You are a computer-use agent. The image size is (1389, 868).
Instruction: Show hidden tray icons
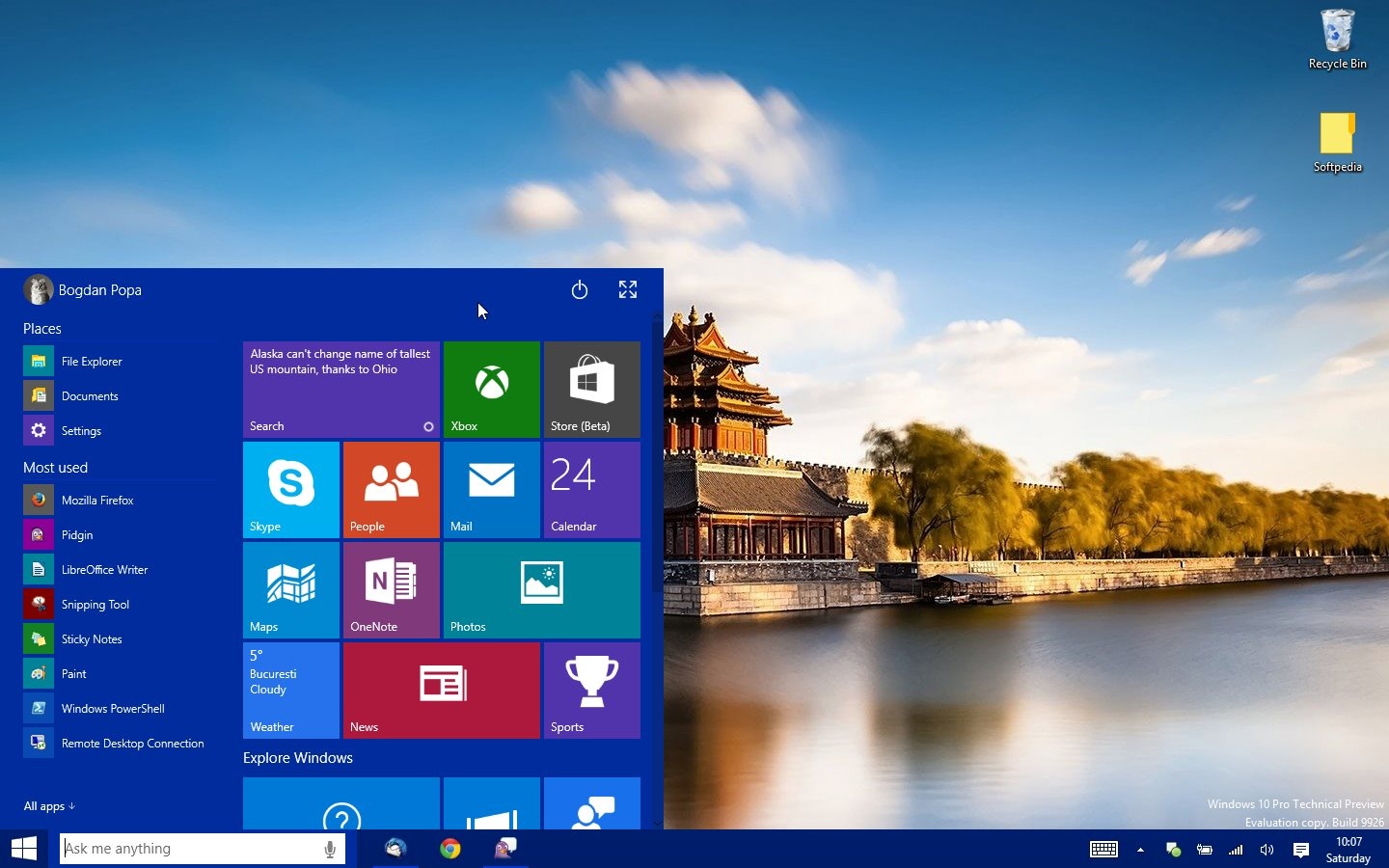[x=1140, y=850]
